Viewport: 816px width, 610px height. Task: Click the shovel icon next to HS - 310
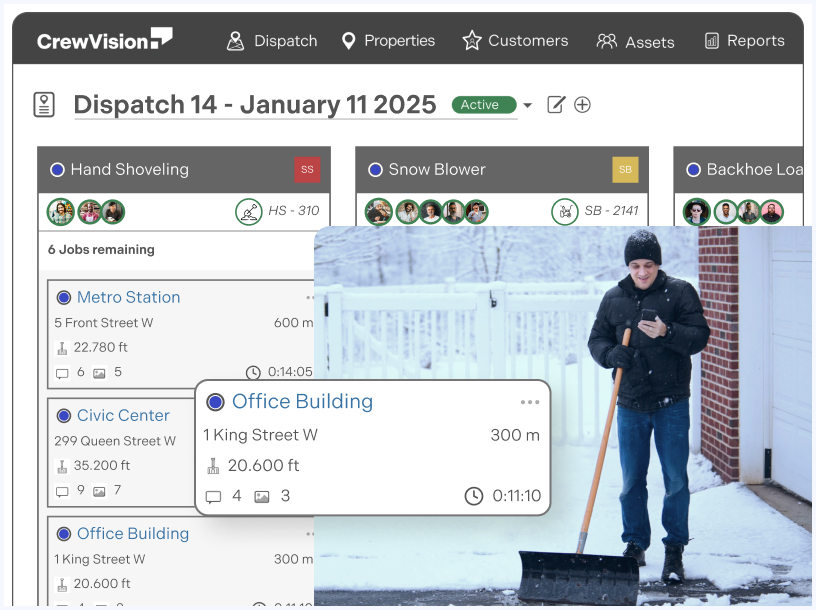(250, 212)
